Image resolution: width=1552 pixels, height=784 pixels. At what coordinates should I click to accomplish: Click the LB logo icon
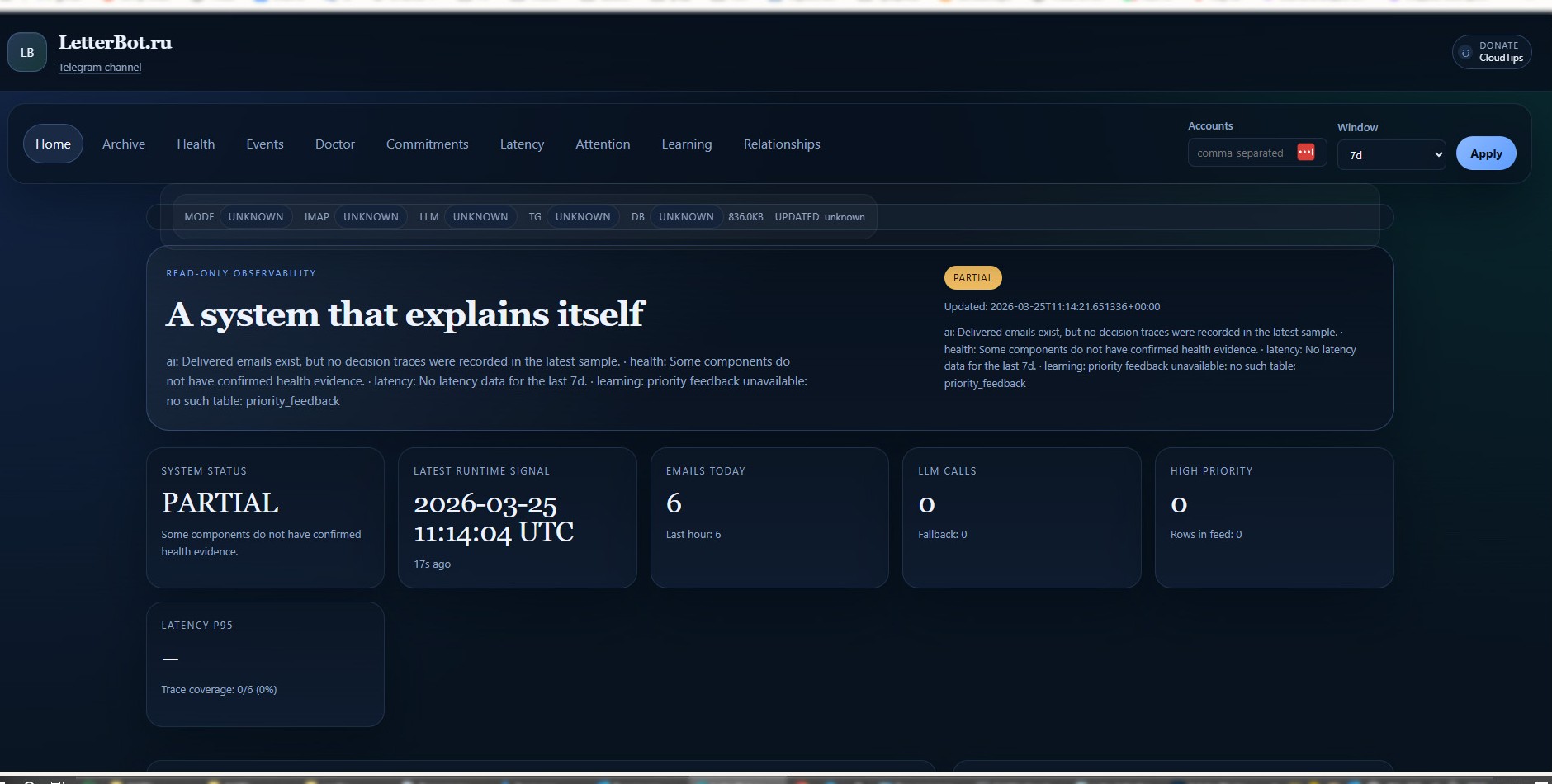pos(26,51)
